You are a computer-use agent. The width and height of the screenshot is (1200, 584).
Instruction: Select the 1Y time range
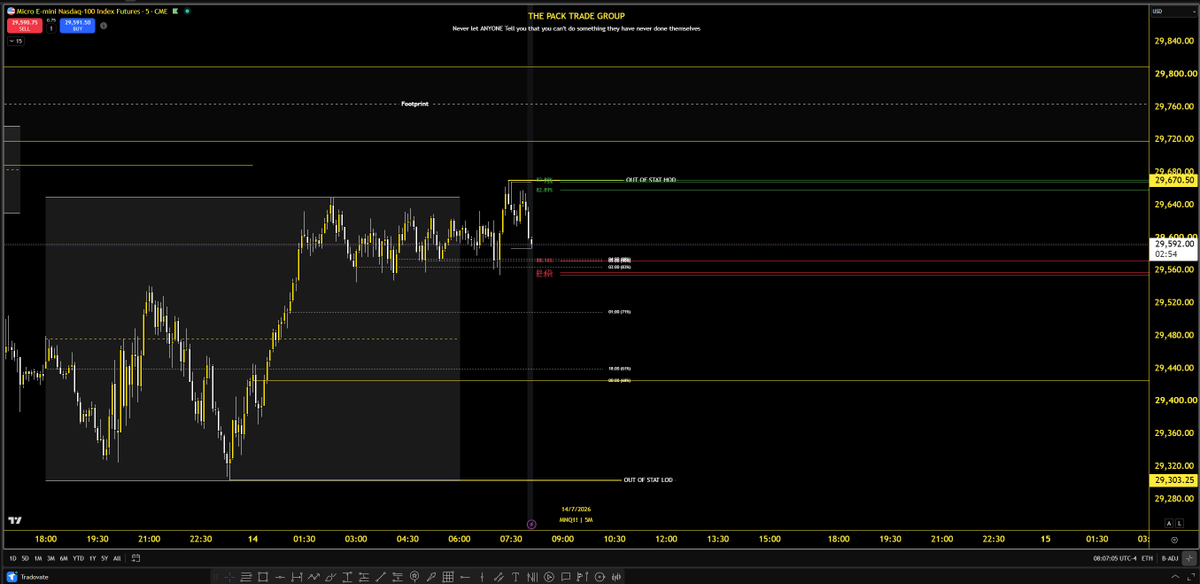click(92, 557)
